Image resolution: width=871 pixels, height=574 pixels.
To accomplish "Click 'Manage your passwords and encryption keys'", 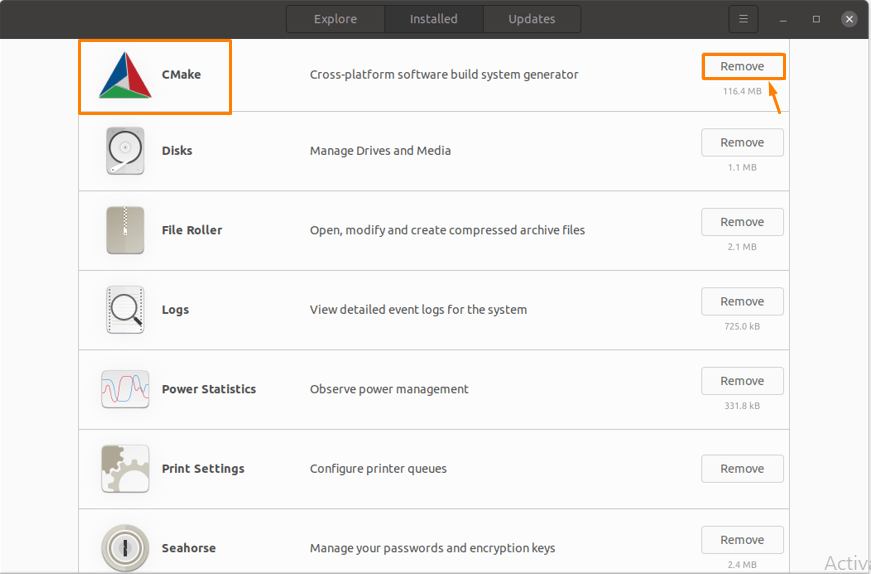I will (432, 548).
